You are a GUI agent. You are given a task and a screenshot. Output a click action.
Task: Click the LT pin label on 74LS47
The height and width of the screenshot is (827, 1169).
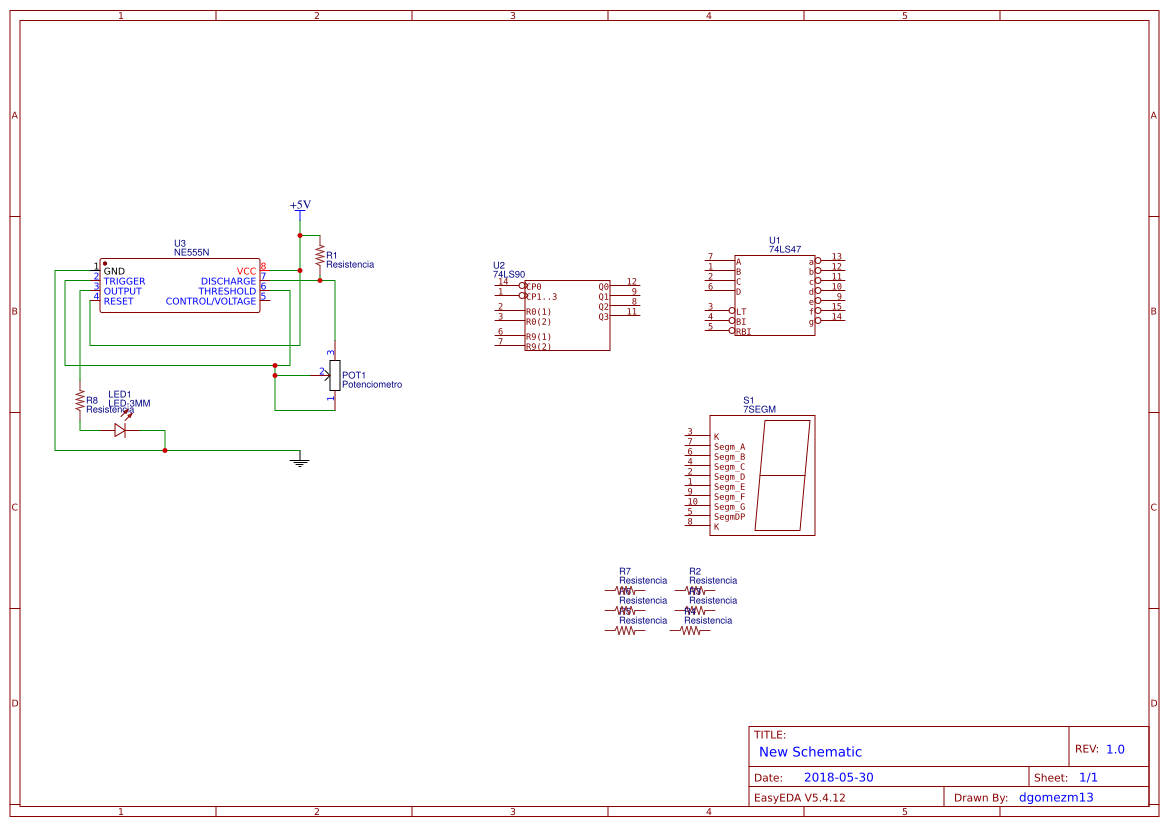click(741, 312)
